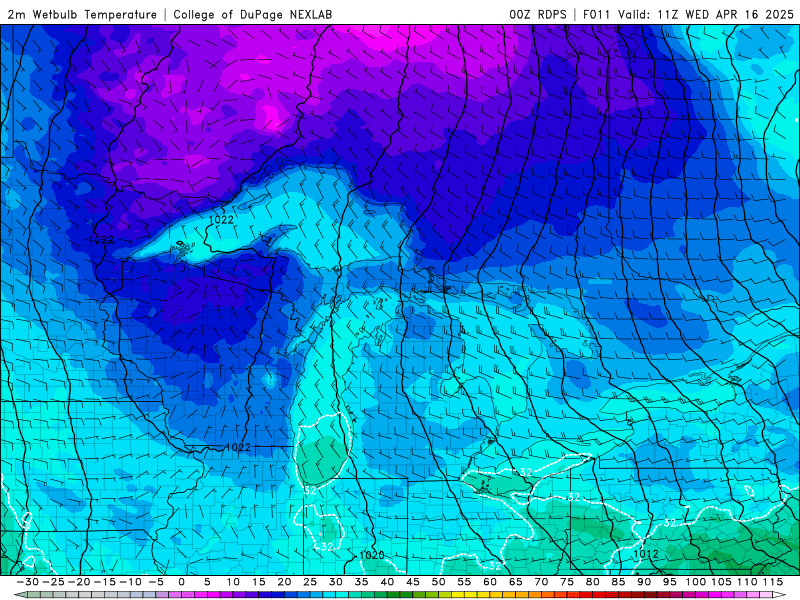Click the 85 value on the color scale

point(618,582)
